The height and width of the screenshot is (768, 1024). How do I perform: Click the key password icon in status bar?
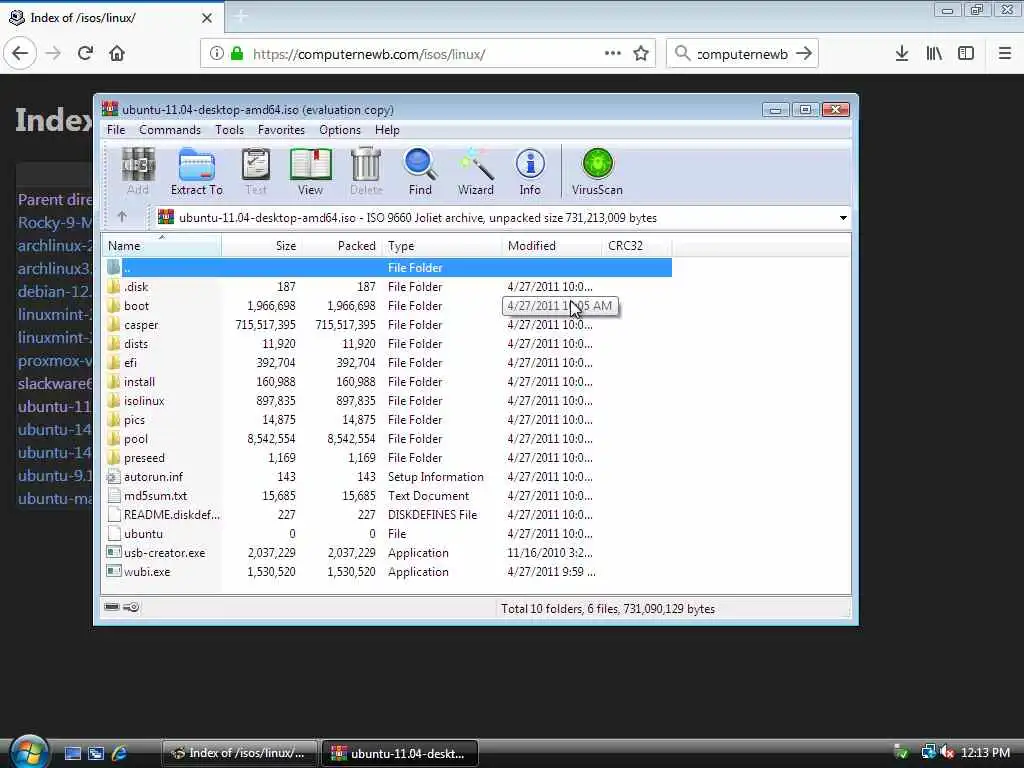tap(131, 607)
